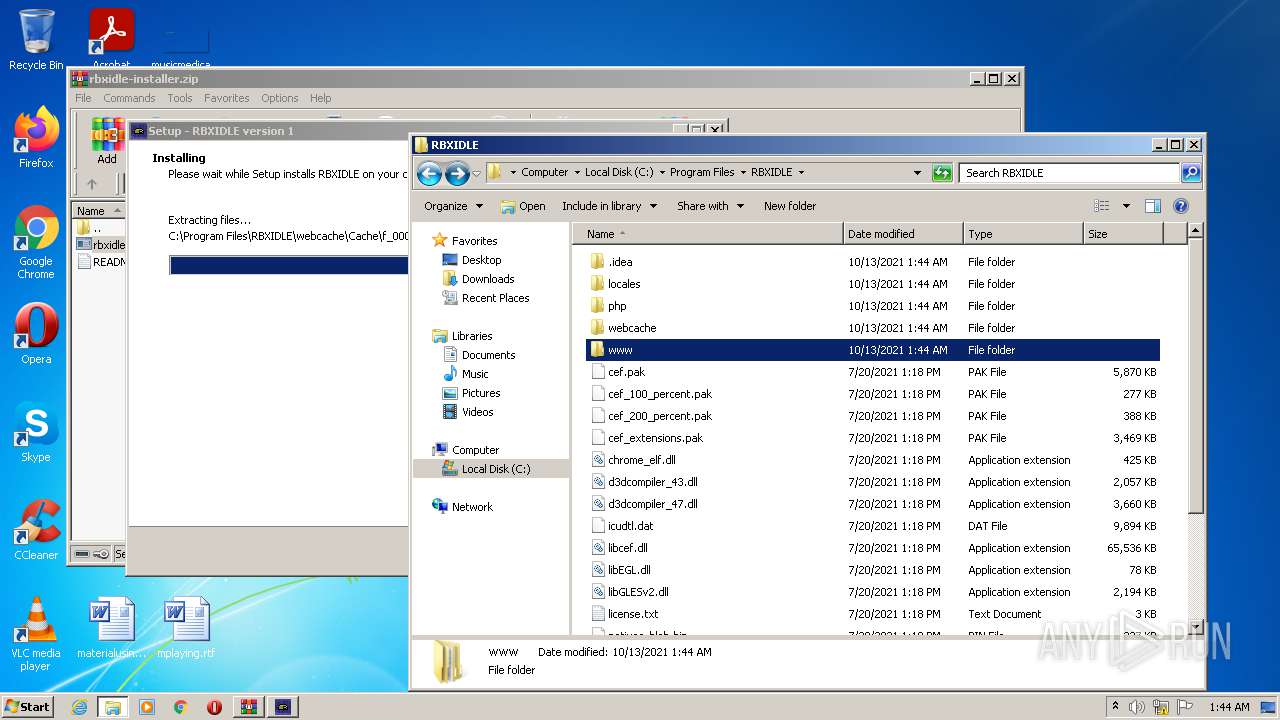Open the Tools menu in WinRAR
This screenshot has height=720, width=1280.
click(x=180, y=98)
